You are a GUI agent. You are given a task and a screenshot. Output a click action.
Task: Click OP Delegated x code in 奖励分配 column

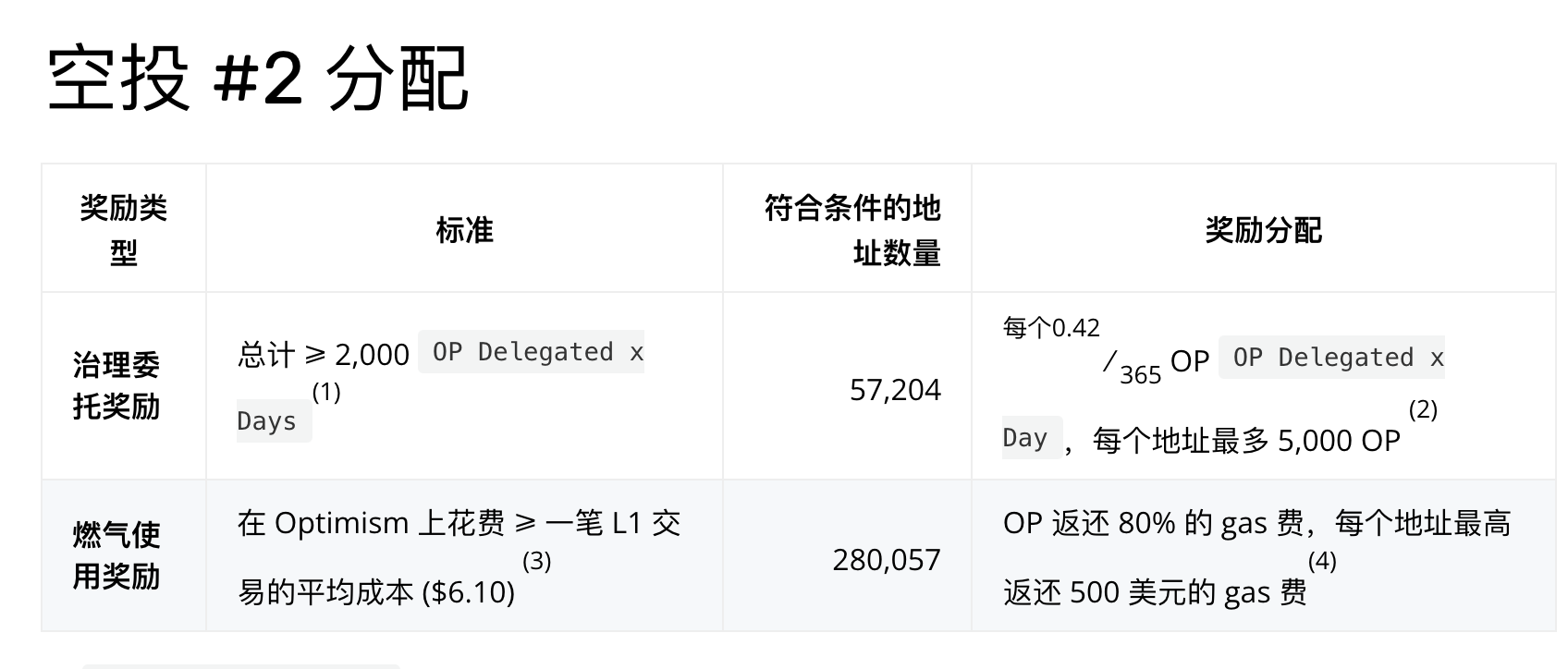click(1332, 358)
